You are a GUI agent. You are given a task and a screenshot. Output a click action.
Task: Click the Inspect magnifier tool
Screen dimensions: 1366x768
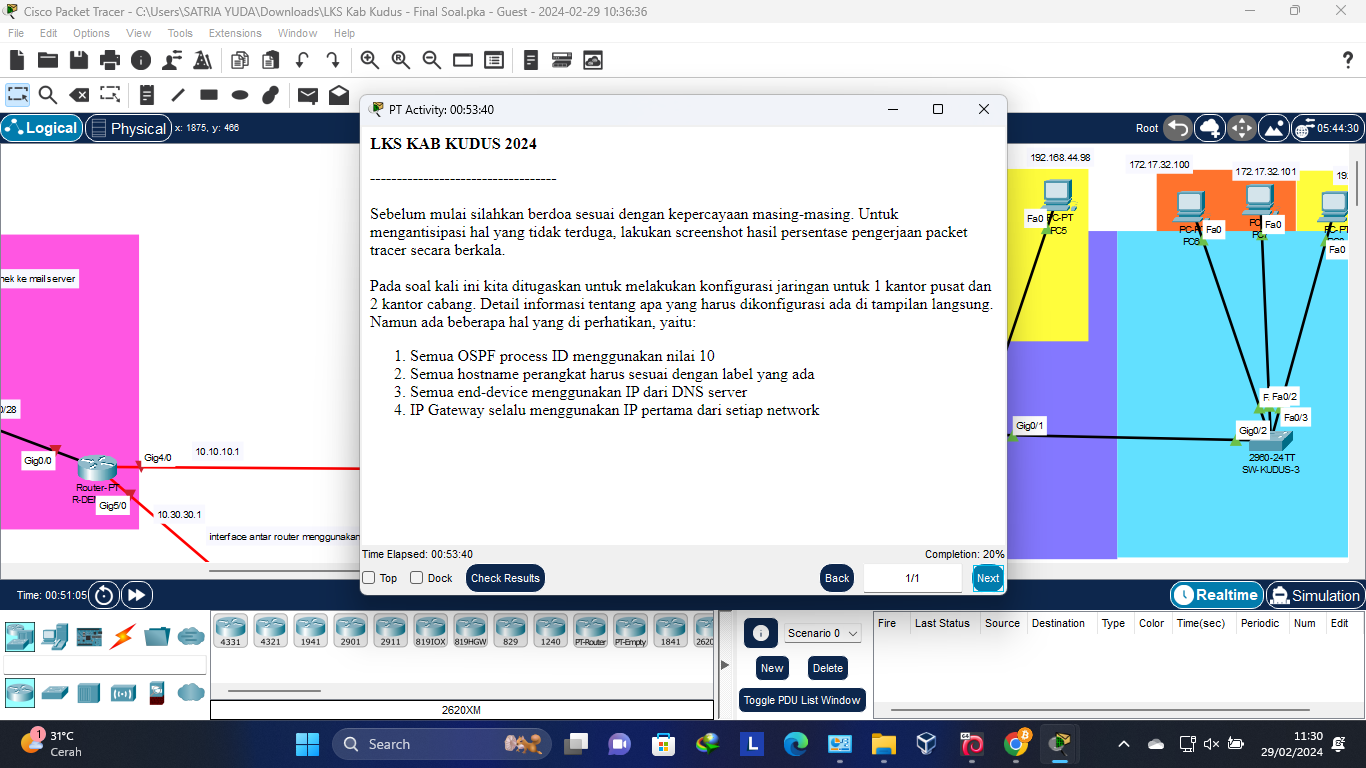[48, 95]
